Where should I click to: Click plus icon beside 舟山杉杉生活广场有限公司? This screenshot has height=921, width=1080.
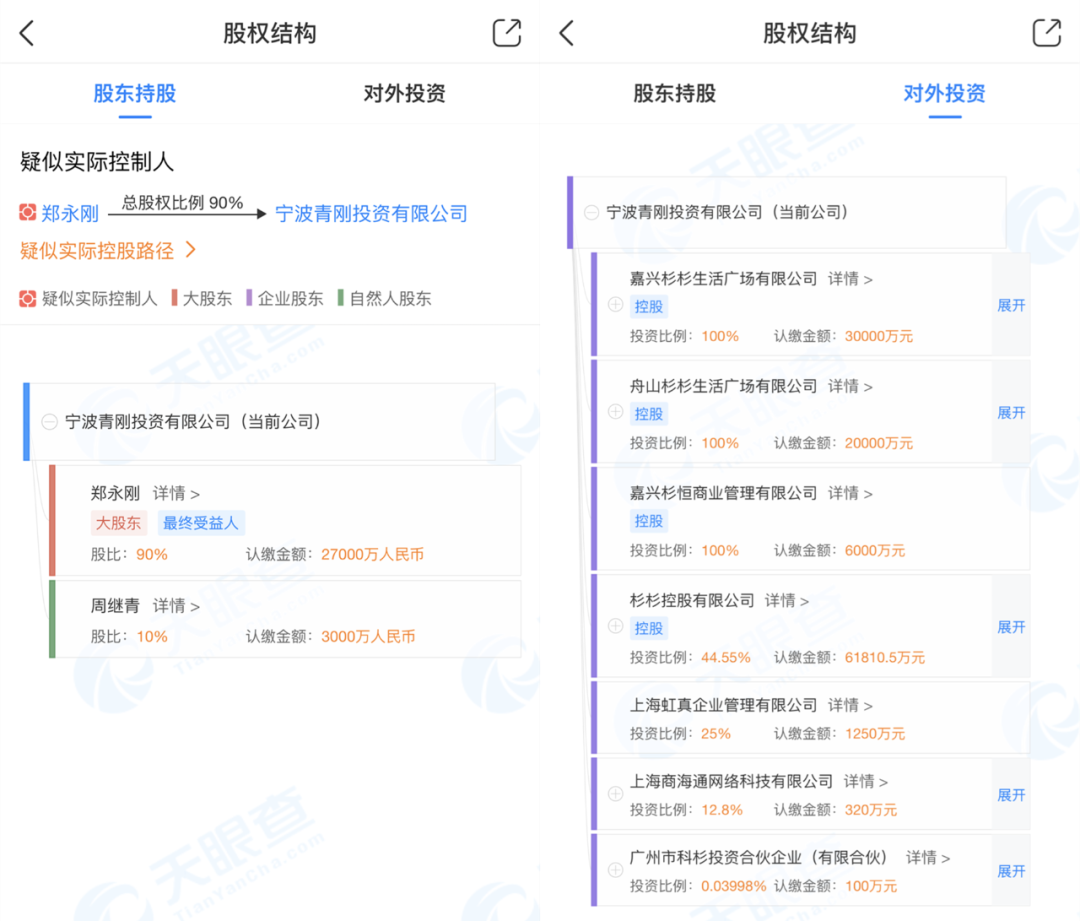[x=616, y=412]
